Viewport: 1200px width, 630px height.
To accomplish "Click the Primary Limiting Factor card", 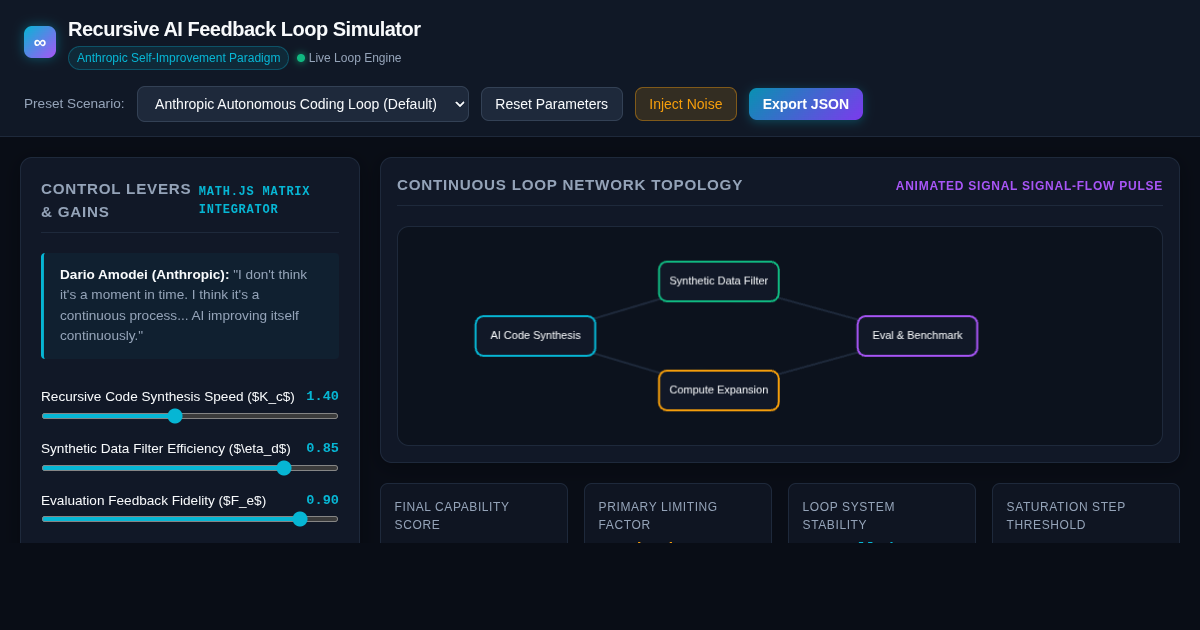I will [678, 514].
